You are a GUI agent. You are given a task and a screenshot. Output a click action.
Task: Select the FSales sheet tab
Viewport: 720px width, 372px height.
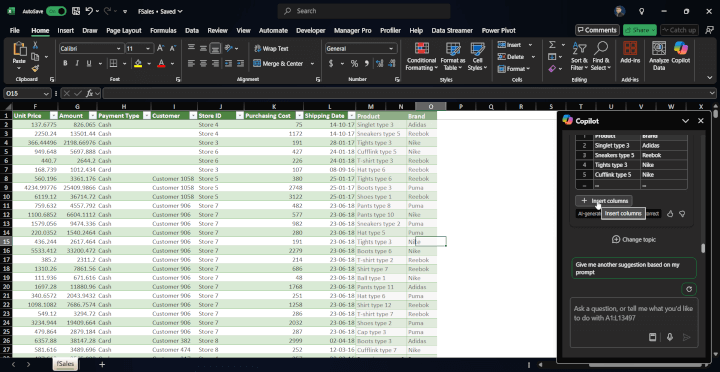pyautogui.click(x=65, y=364)
